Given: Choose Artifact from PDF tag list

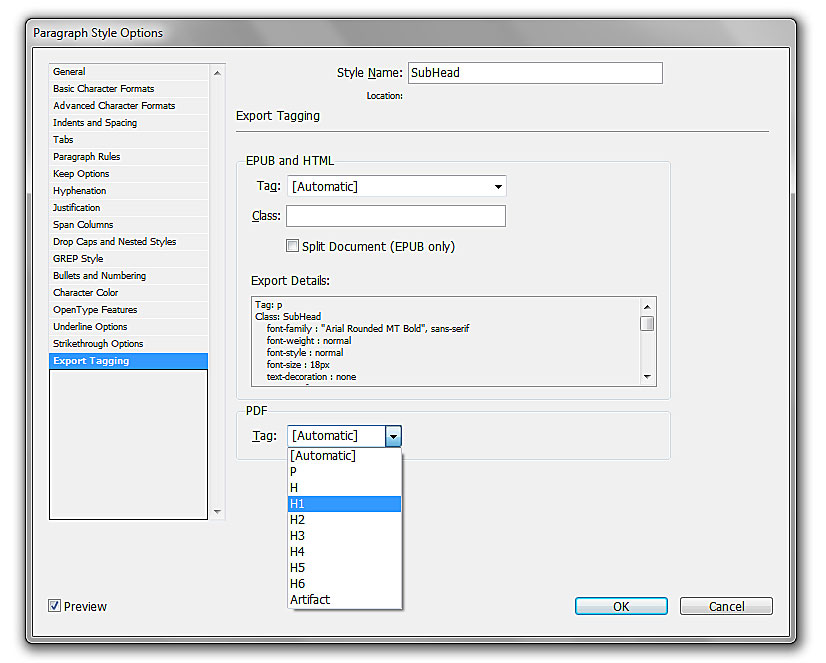Looking at the screenshot, I should (345, 600).
